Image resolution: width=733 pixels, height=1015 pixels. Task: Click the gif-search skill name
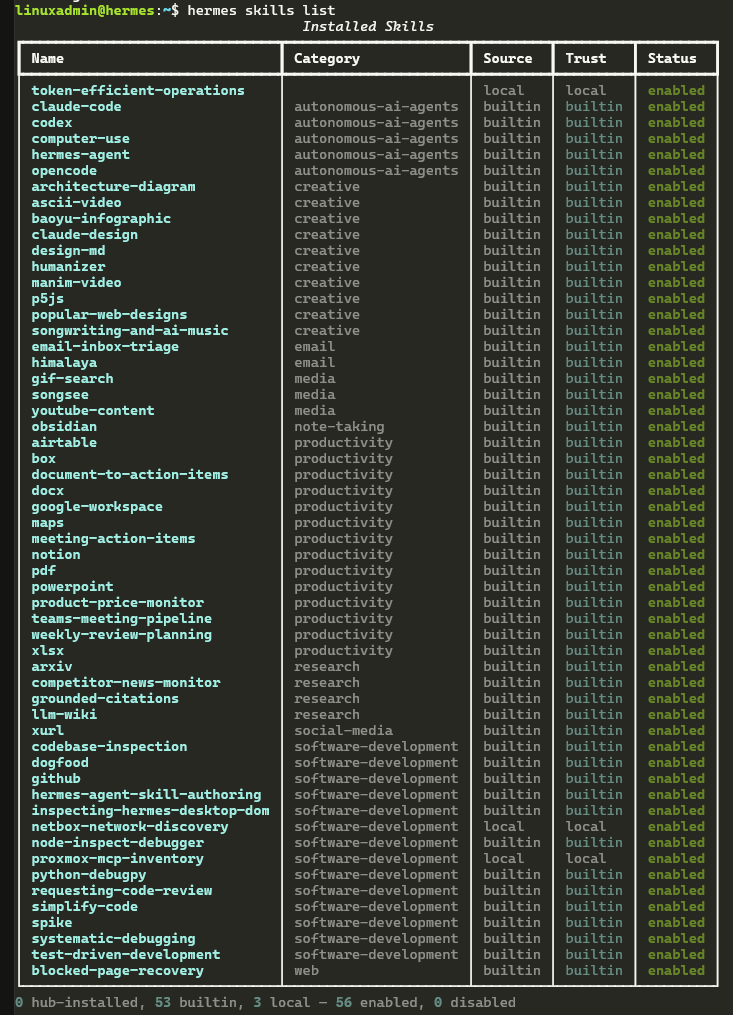[73, 379]
